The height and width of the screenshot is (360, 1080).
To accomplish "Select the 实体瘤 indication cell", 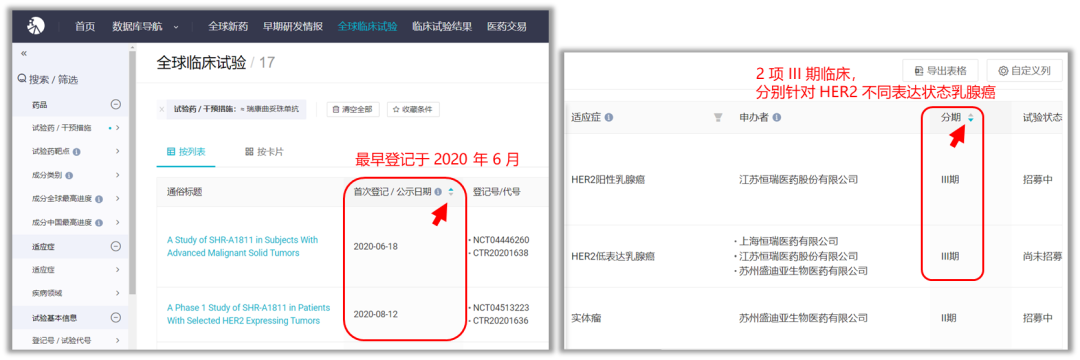I will [585, 318].
